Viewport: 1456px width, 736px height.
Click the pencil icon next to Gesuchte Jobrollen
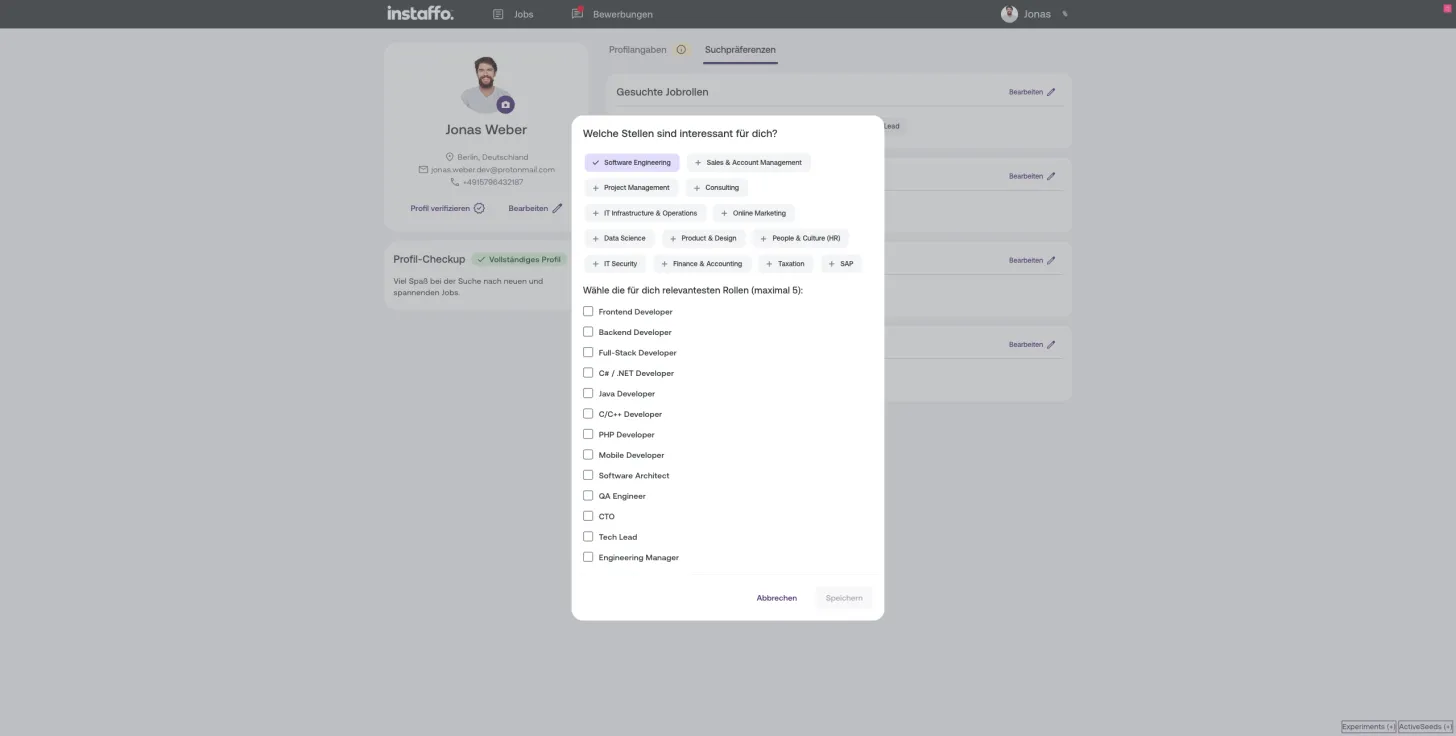[x=1051, y=92]
